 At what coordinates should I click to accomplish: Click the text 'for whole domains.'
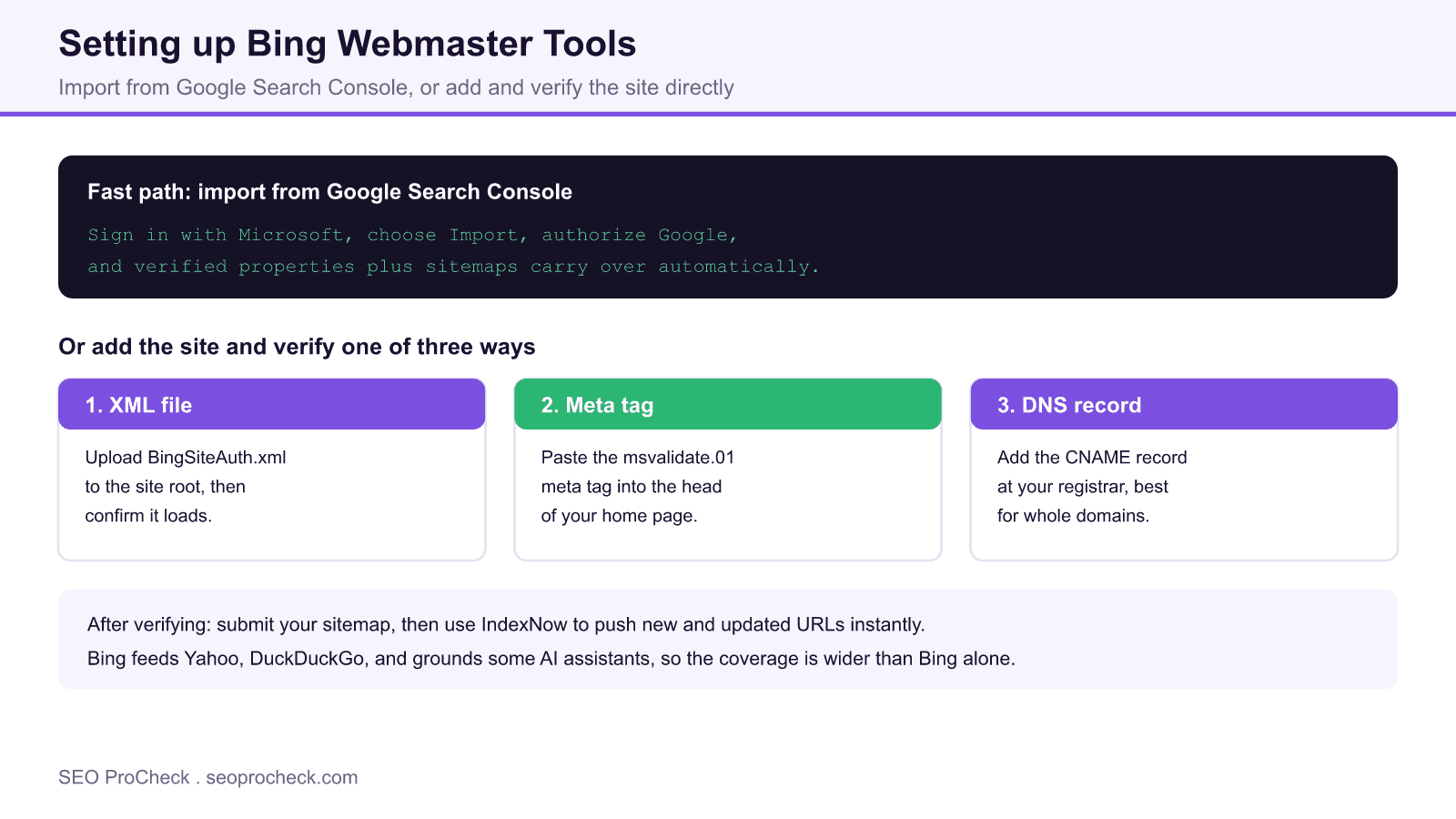tap(1073, 516)
